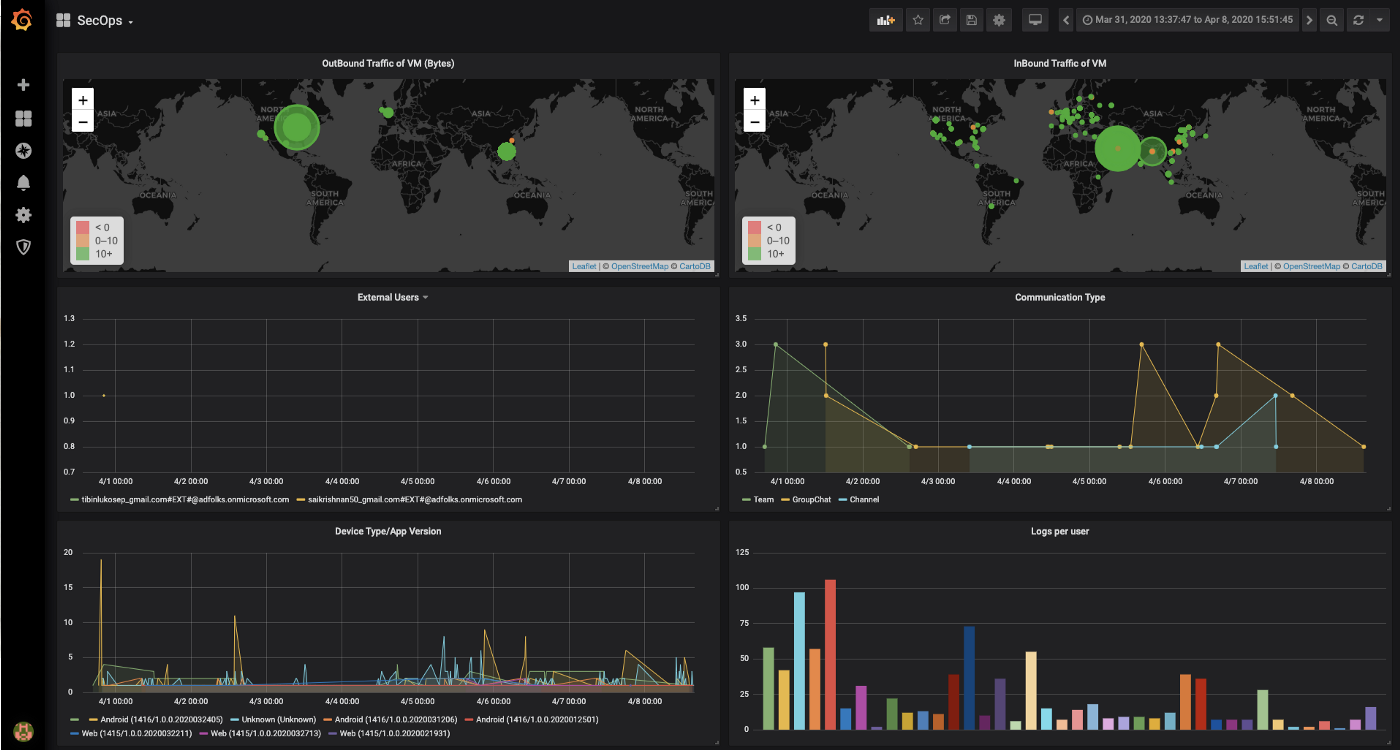Cycle view mode with the monitor icon

[x=1035, y=20]
